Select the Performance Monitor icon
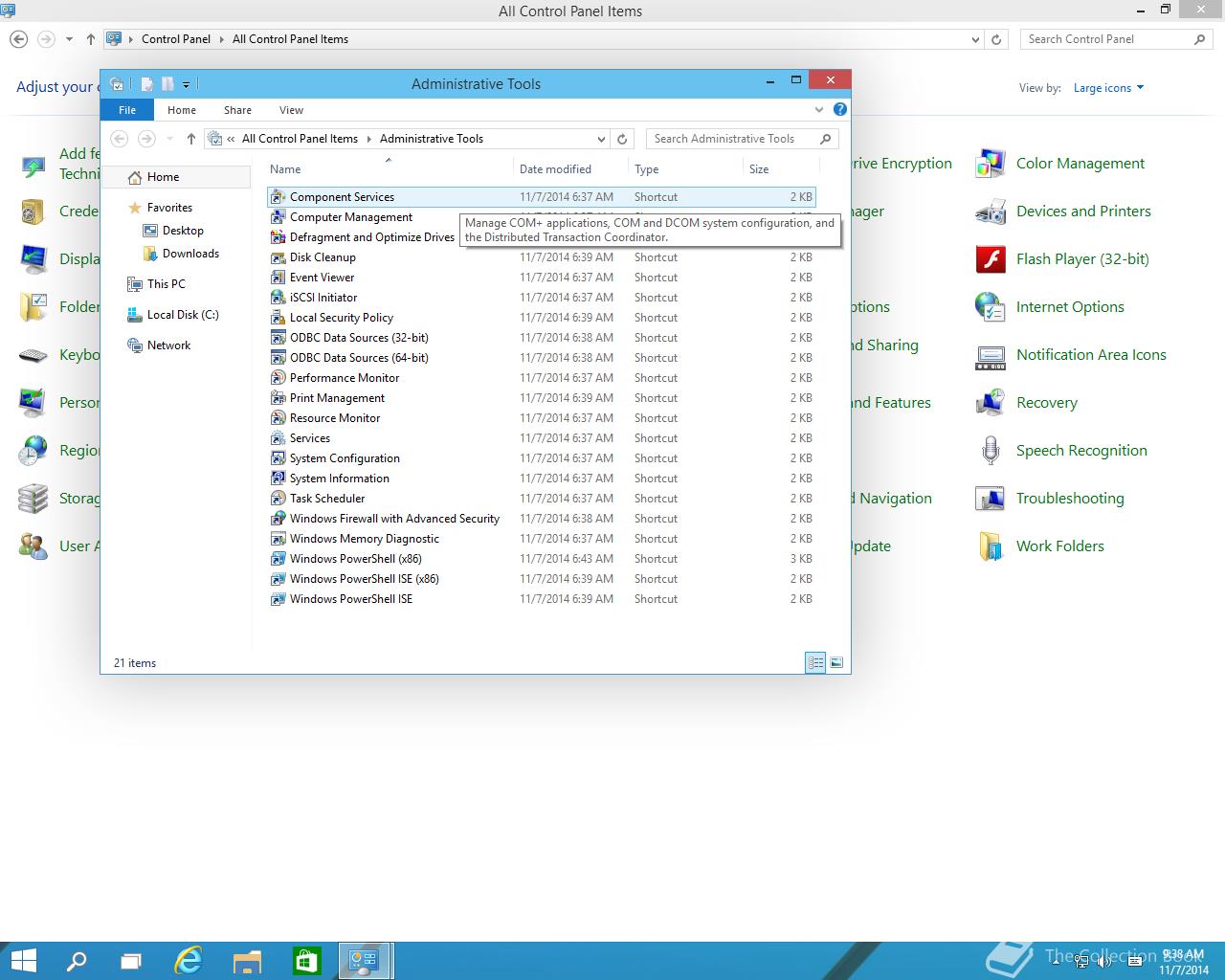 (x=278, y=378)
